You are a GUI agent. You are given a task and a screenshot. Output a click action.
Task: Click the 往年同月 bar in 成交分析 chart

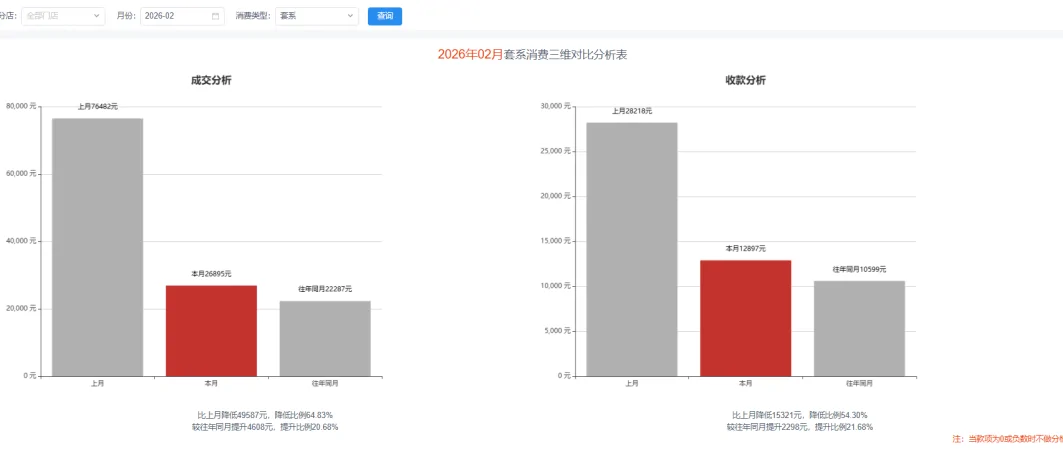click(x=325, y=338)
